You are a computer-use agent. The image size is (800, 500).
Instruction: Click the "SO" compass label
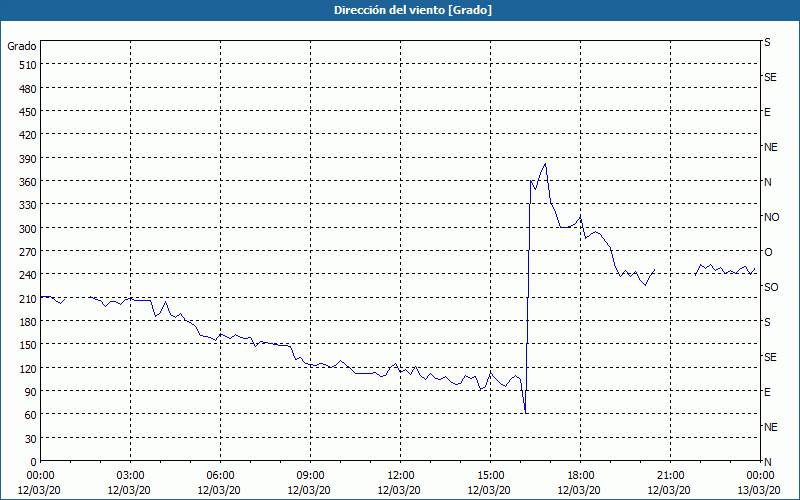[x=771, y=287]
